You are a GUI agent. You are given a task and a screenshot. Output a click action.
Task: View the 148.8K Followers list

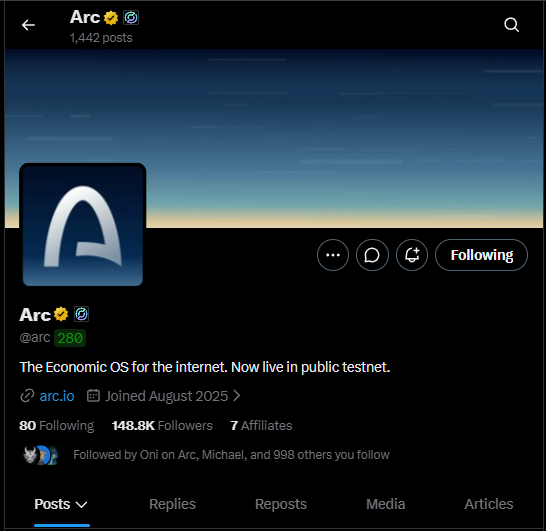point(162,425)
